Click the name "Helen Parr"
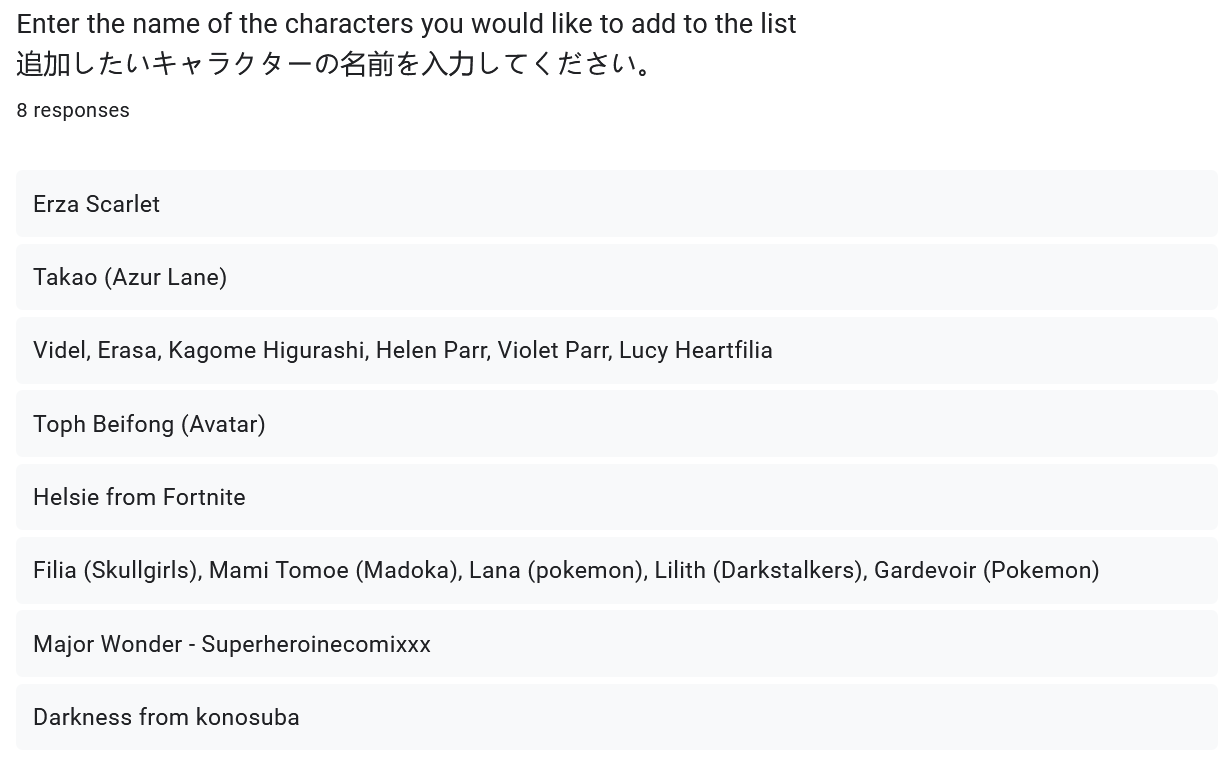Image resolution: width=1226 pixels, height=757 pixels. click(x=432, y=350)
